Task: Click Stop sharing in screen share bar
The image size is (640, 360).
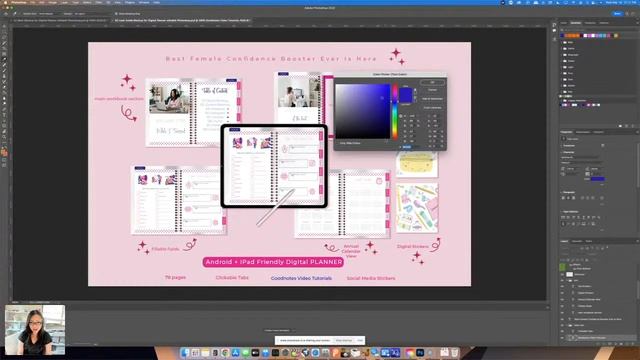Action: pos(344,340)
